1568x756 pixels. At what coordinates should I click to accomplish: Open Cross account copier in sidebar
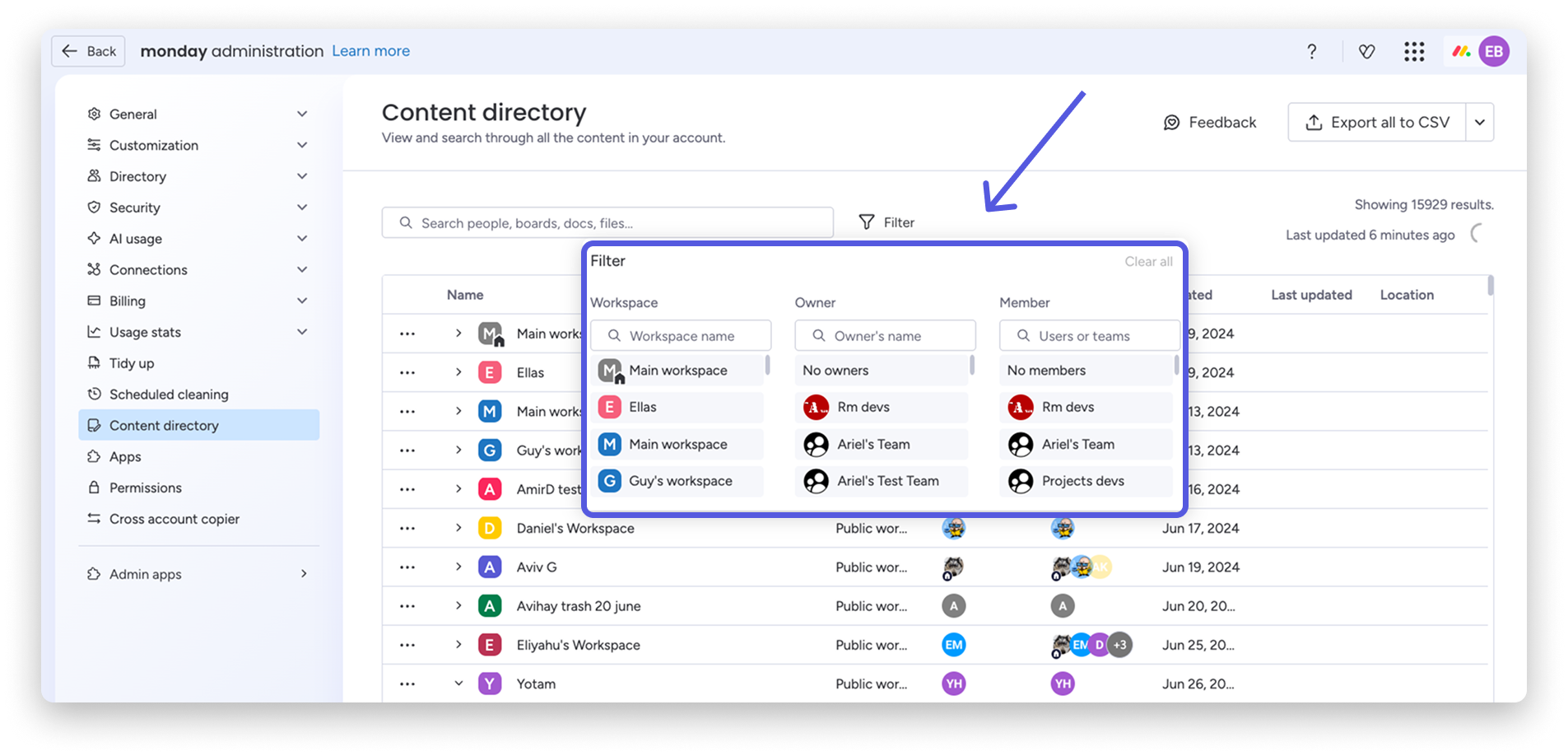pos(198,519)
